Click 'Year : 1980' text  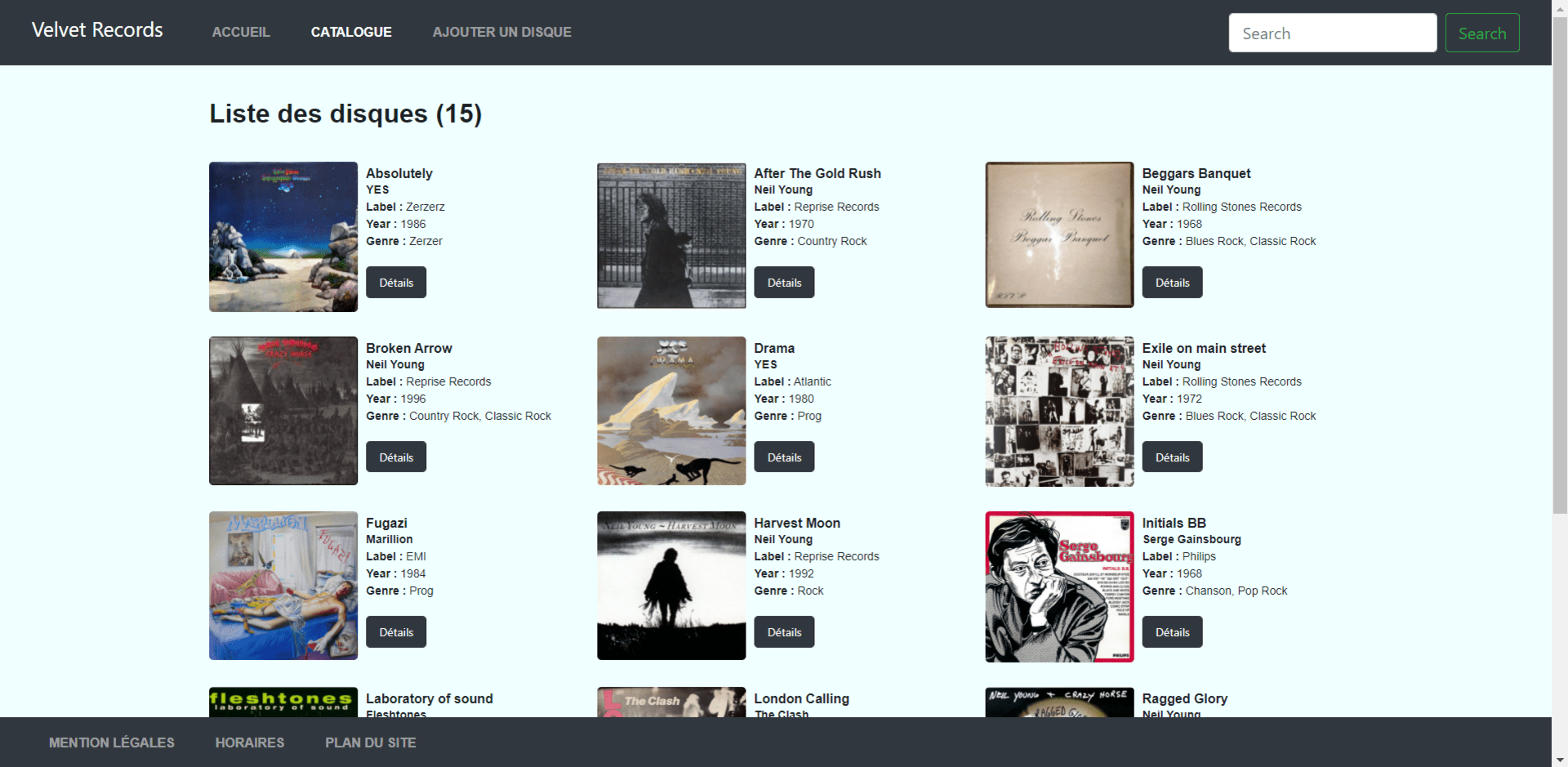click(784, 399)
